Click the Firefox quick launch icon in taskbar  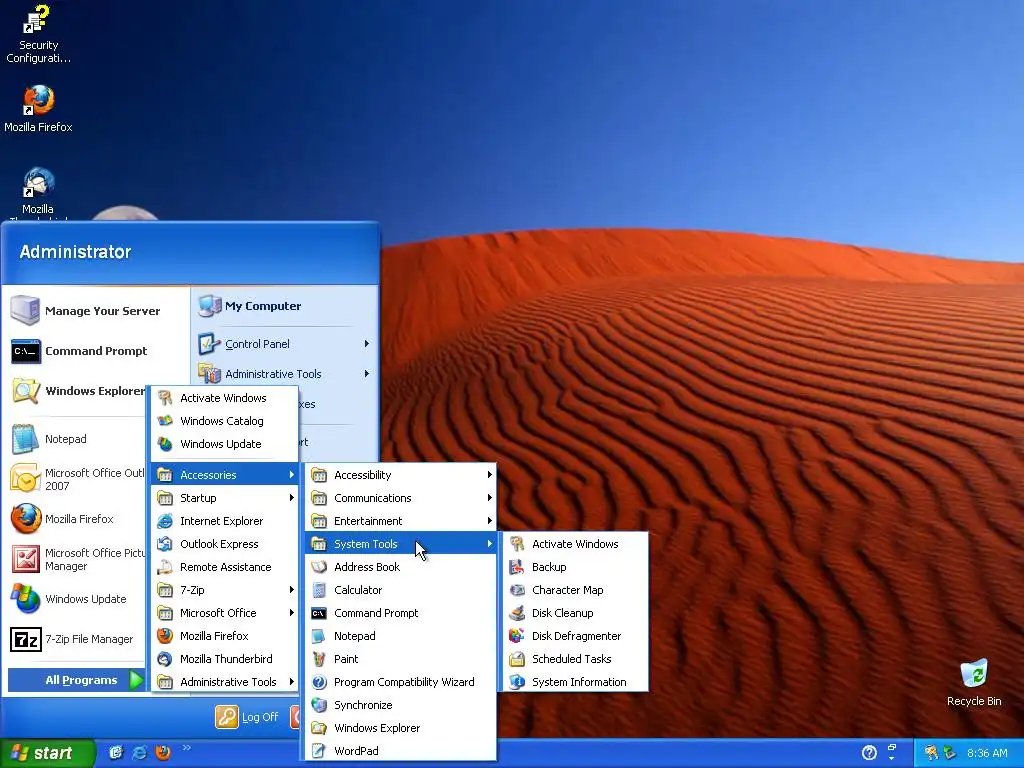pos(163,752)
